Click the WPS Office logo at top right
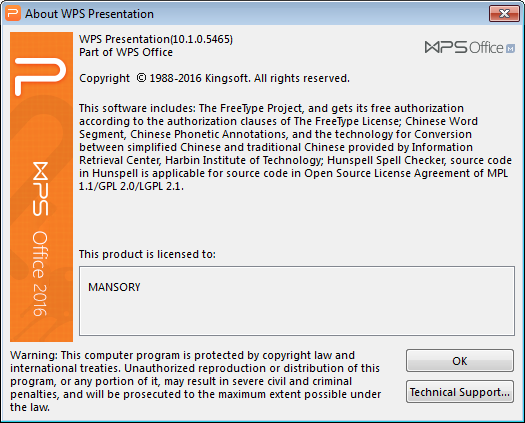The image size is (525, 423). coord(469,47)
